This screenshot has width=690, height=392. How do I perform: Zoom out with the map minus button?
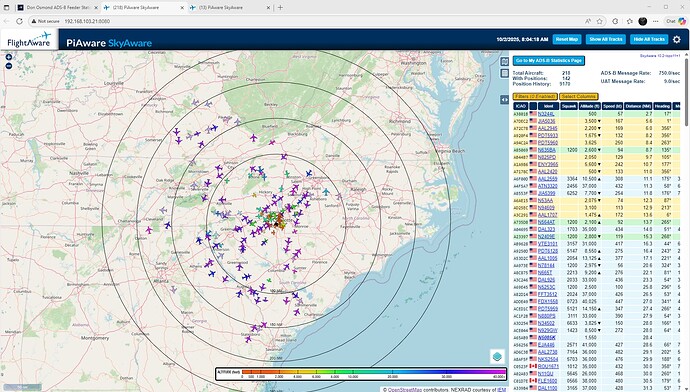(x=8, y=66)
